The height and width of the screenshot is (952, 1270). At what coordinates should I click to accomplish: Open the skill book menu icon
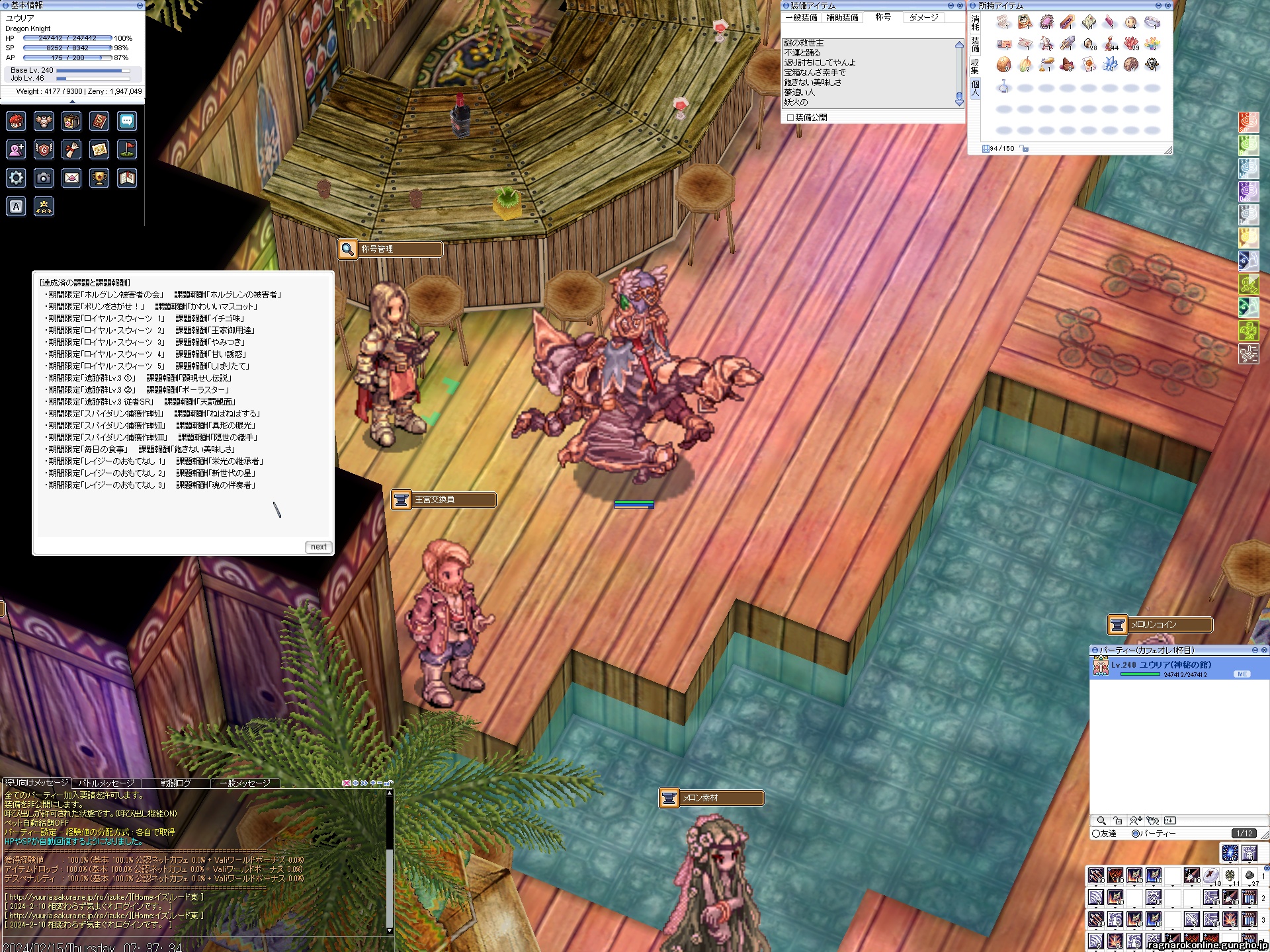99,121
